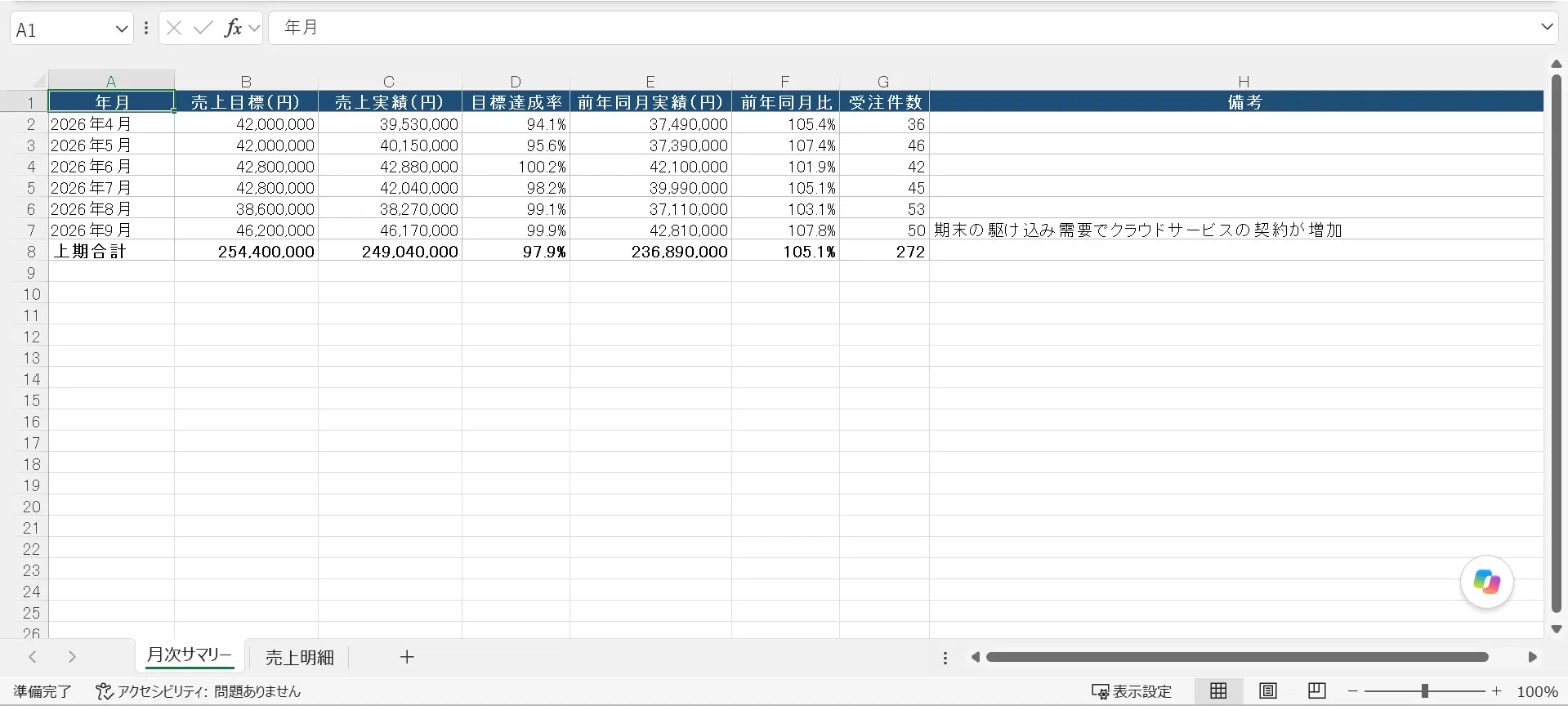Select row 8 header
1568x706 pixels.
(31, 252)
